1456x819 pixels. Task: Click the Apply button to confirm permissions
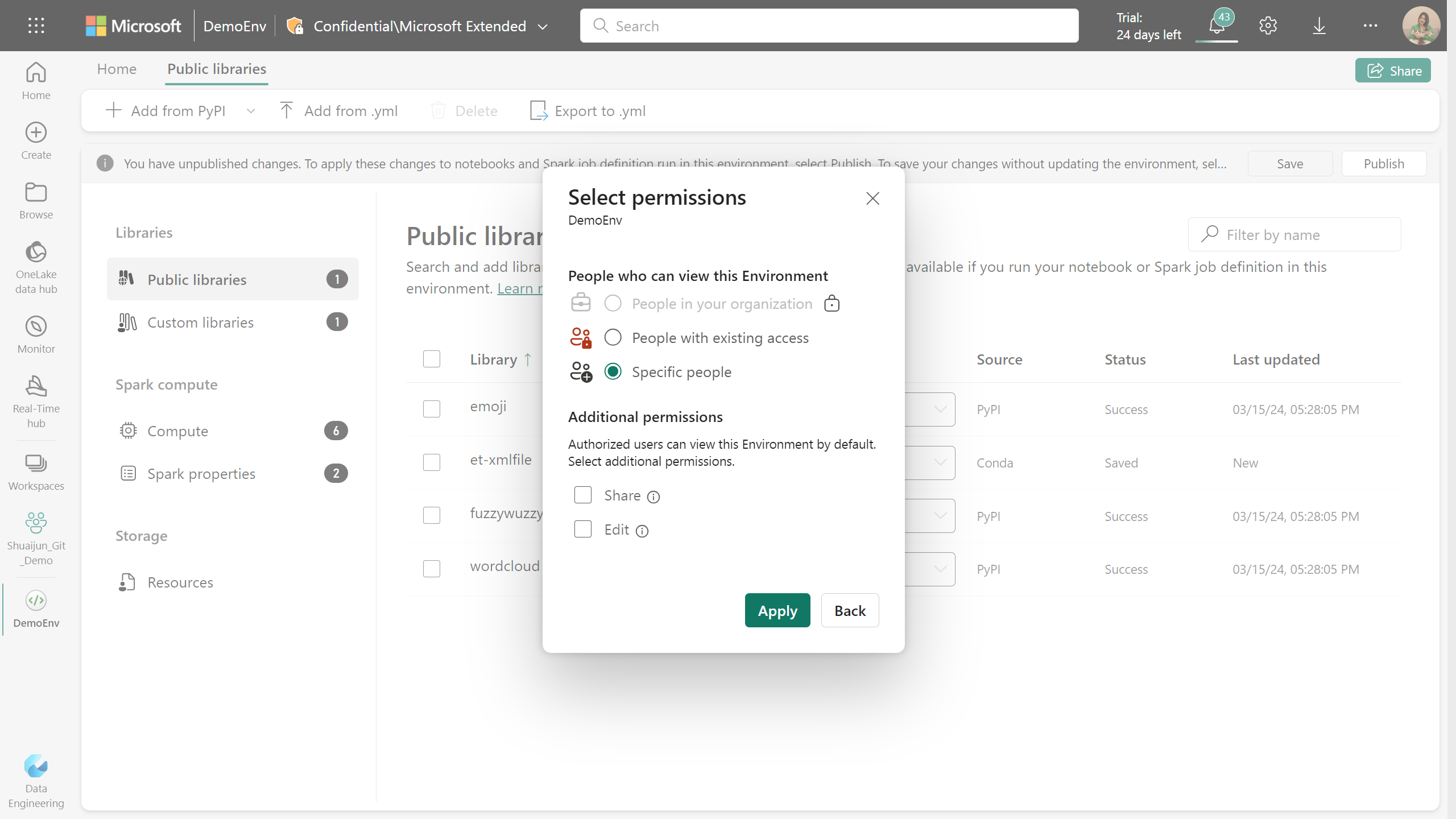[778, 610]
